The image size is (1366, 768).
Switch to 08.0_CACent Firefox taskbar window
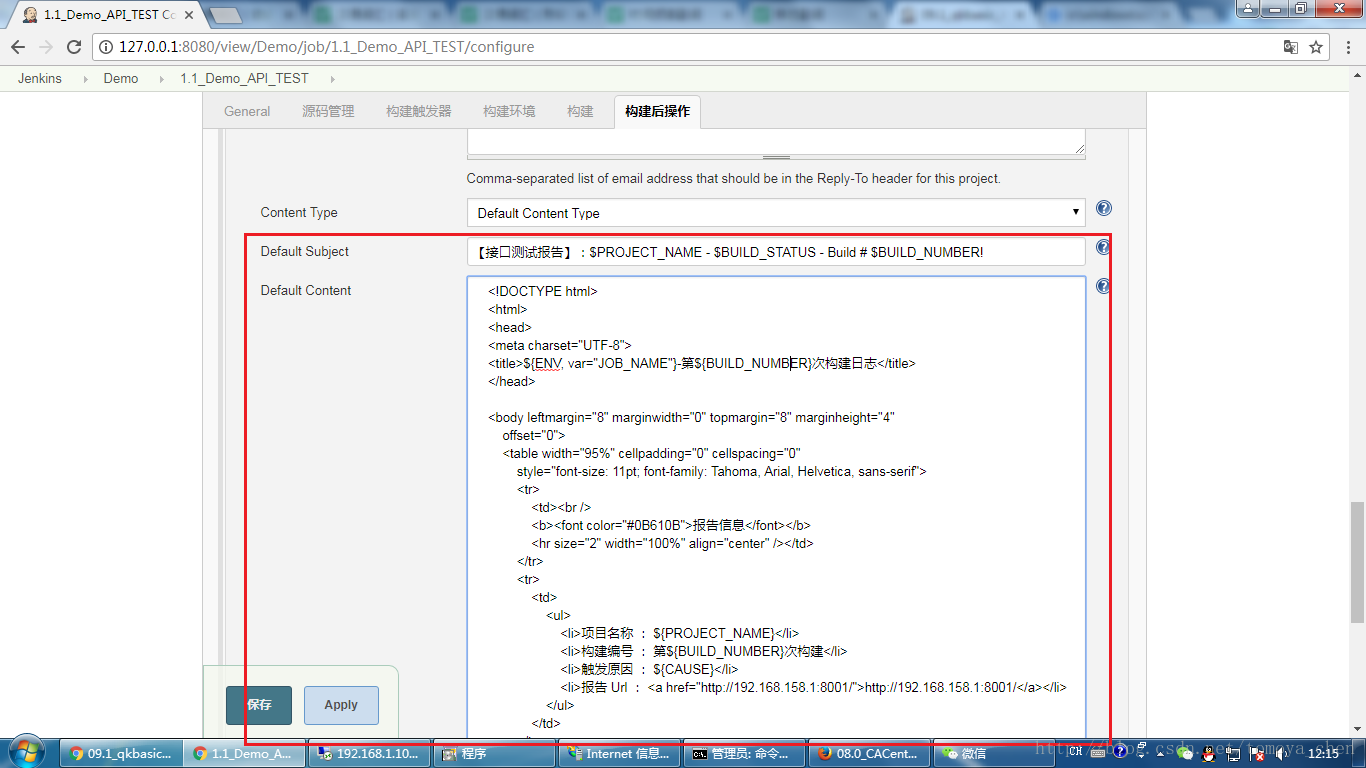tap(868, 754)
